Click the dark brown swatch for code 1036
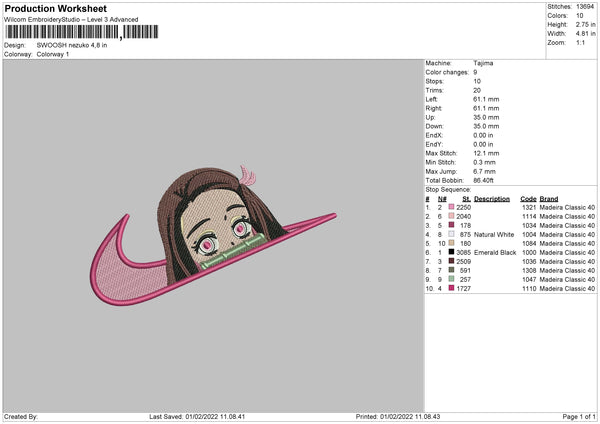 (x=451, y=261)
